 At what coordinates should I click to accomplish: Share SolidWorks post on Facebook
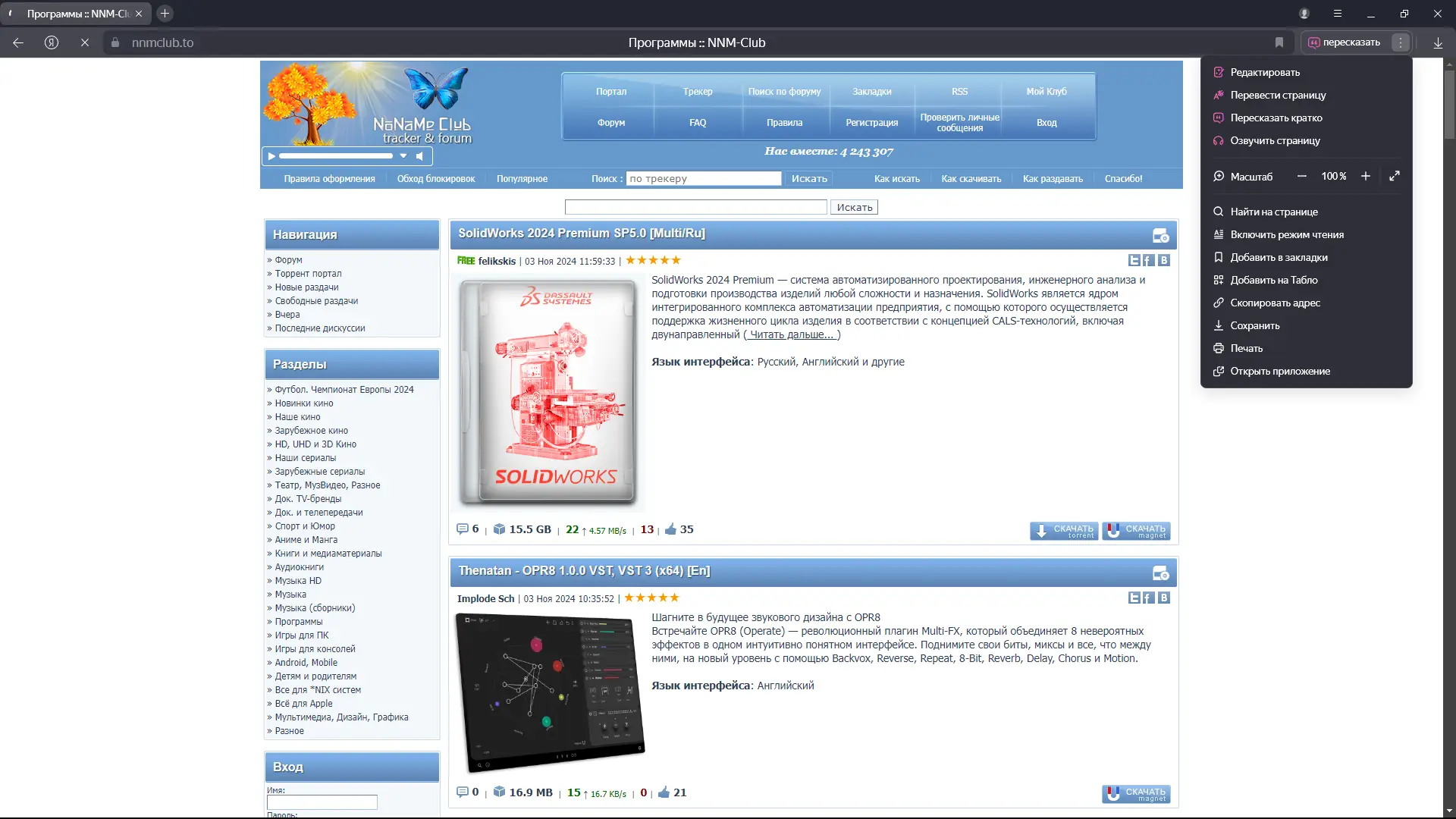(1149, 261)
